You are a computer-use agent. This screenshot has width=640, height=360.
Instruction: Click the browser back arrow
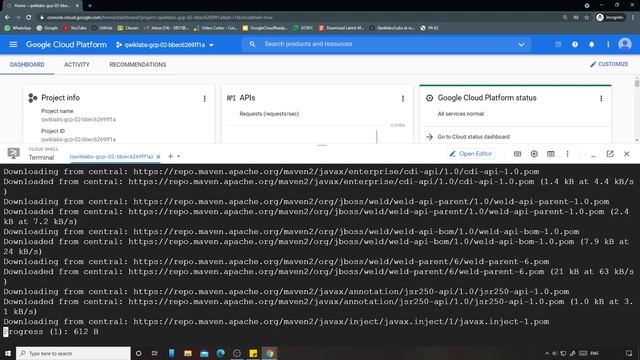7,17
